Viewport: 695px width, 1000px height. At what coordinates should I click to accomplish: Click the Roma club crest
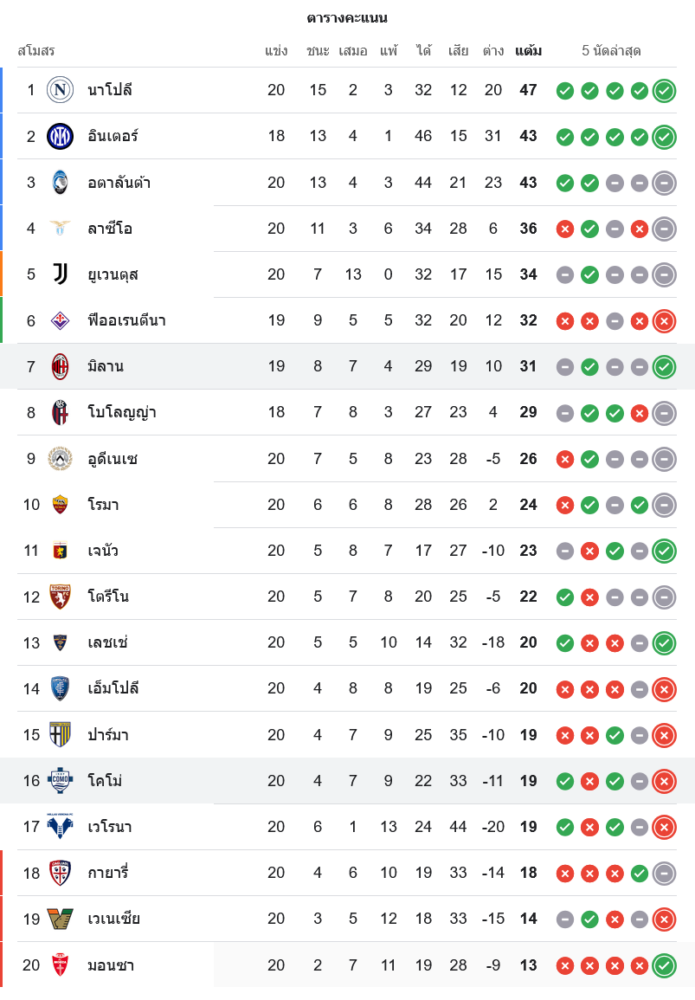(x=61, y=504)
